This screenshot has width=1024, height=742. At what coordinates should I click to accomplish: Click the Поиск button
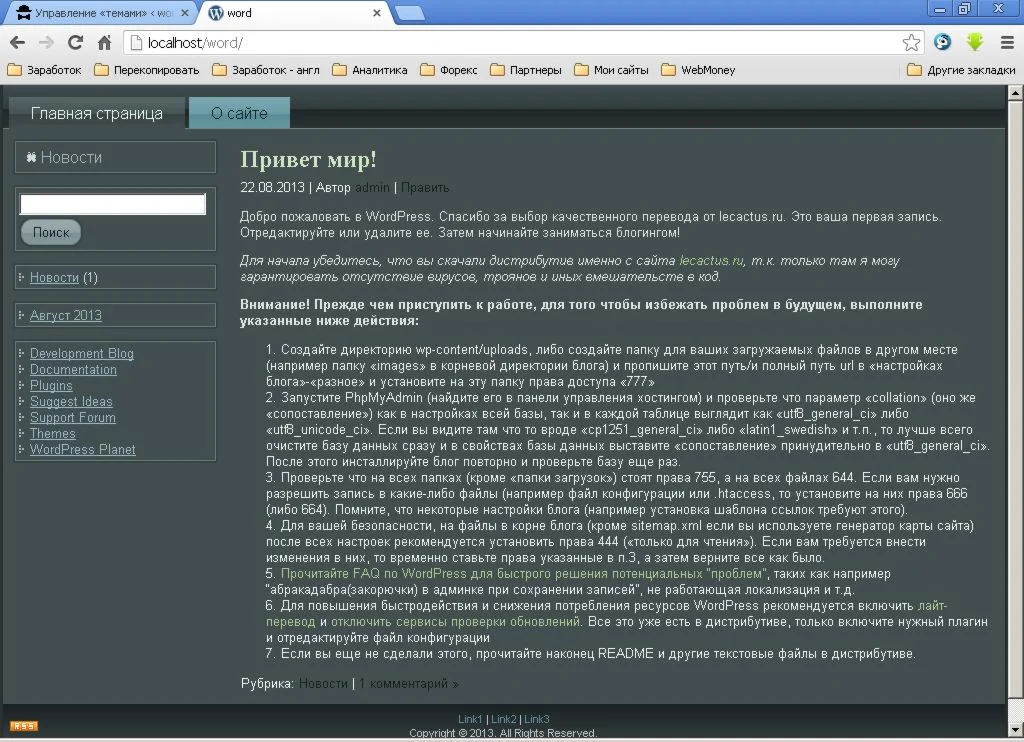click(50, 232)
